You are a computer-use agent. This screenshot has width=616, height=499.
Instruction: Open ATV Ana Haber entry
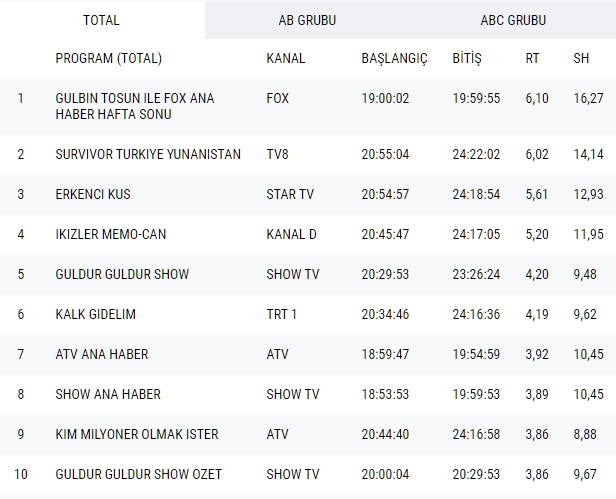[x=102, y=354]
